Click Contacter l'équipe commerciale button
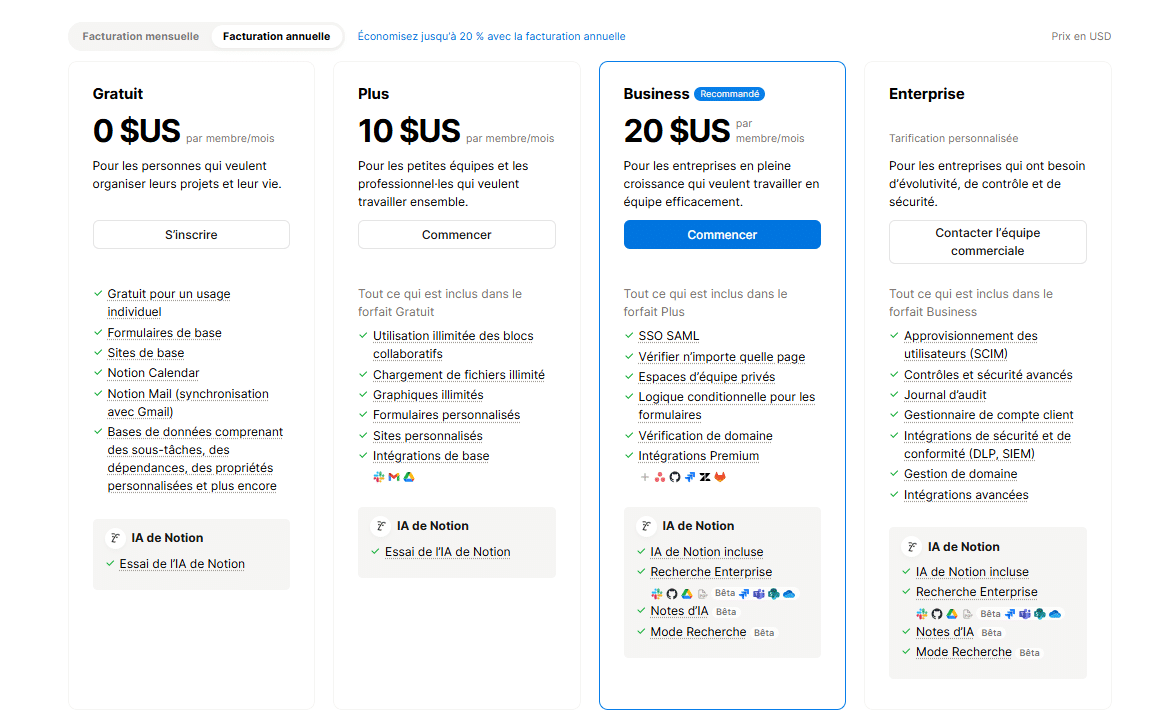 click(x=988, y=242)
